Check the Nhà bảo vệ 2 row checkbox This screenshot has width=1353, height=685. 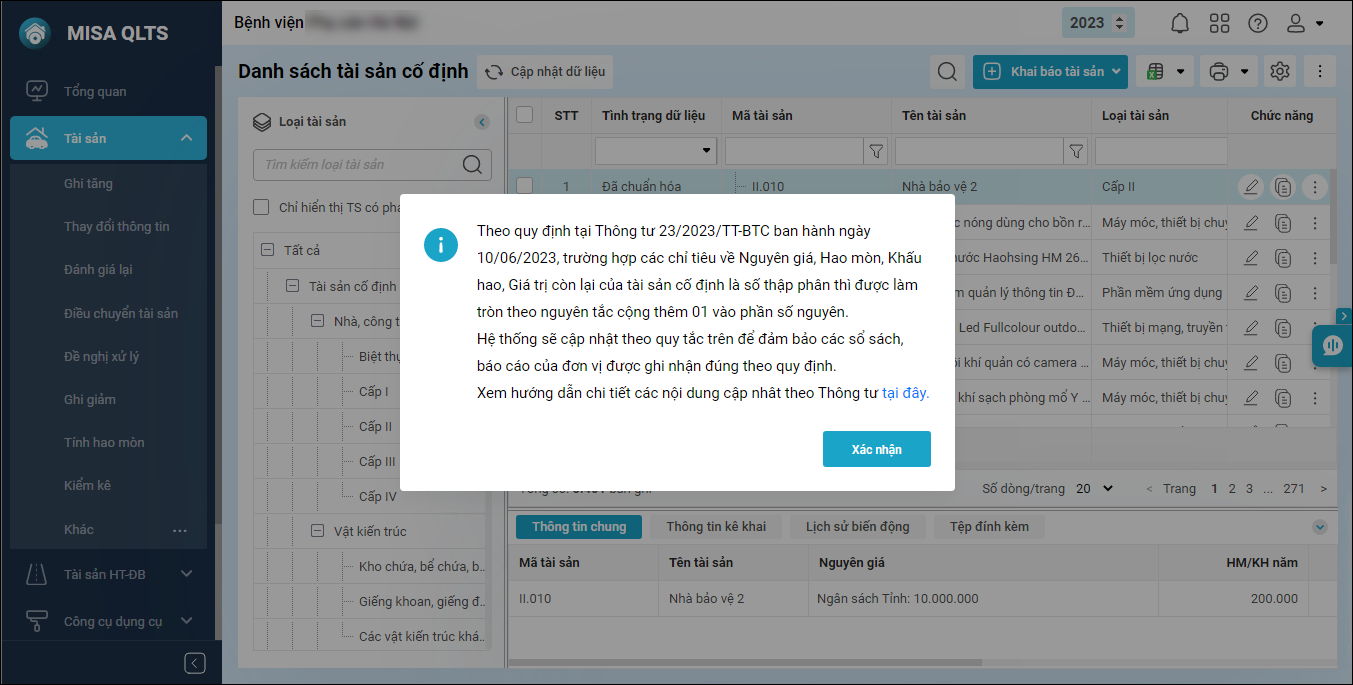pos(524,186)
